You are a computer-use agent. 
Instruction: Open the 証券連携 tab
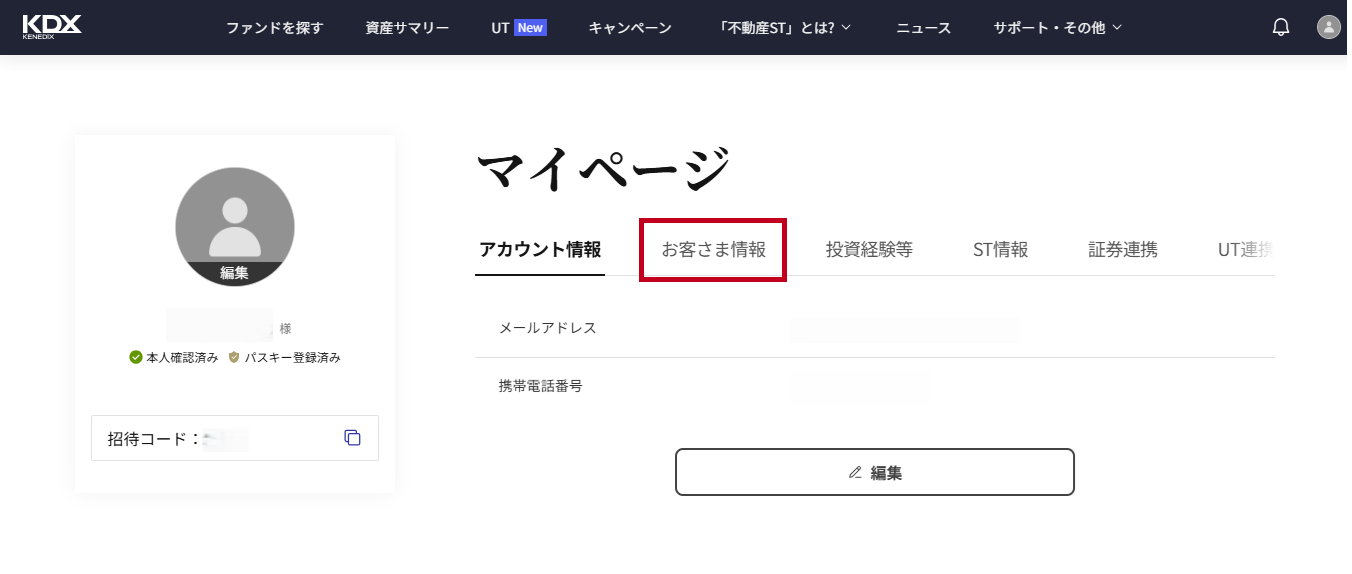1123,250
